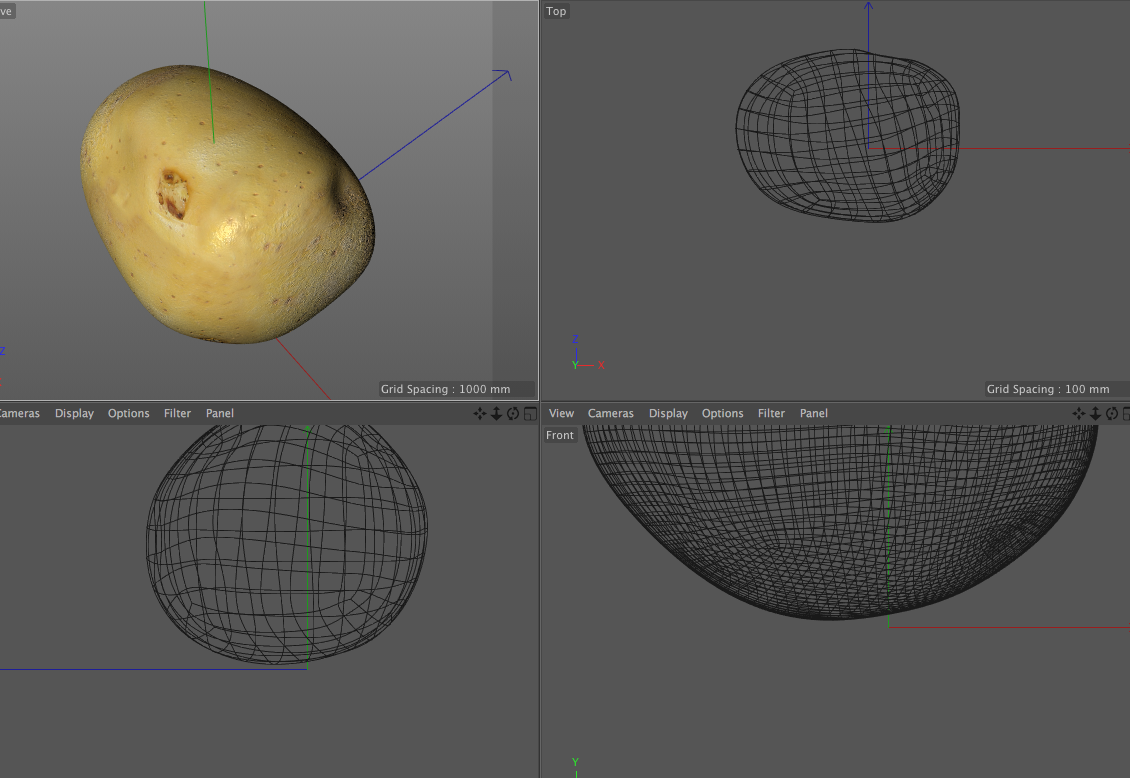The height and width of the screenshot is (778, 1130).
Task: Open the Filter menu in the bottom-left viewport
Action: pos(177,413)
